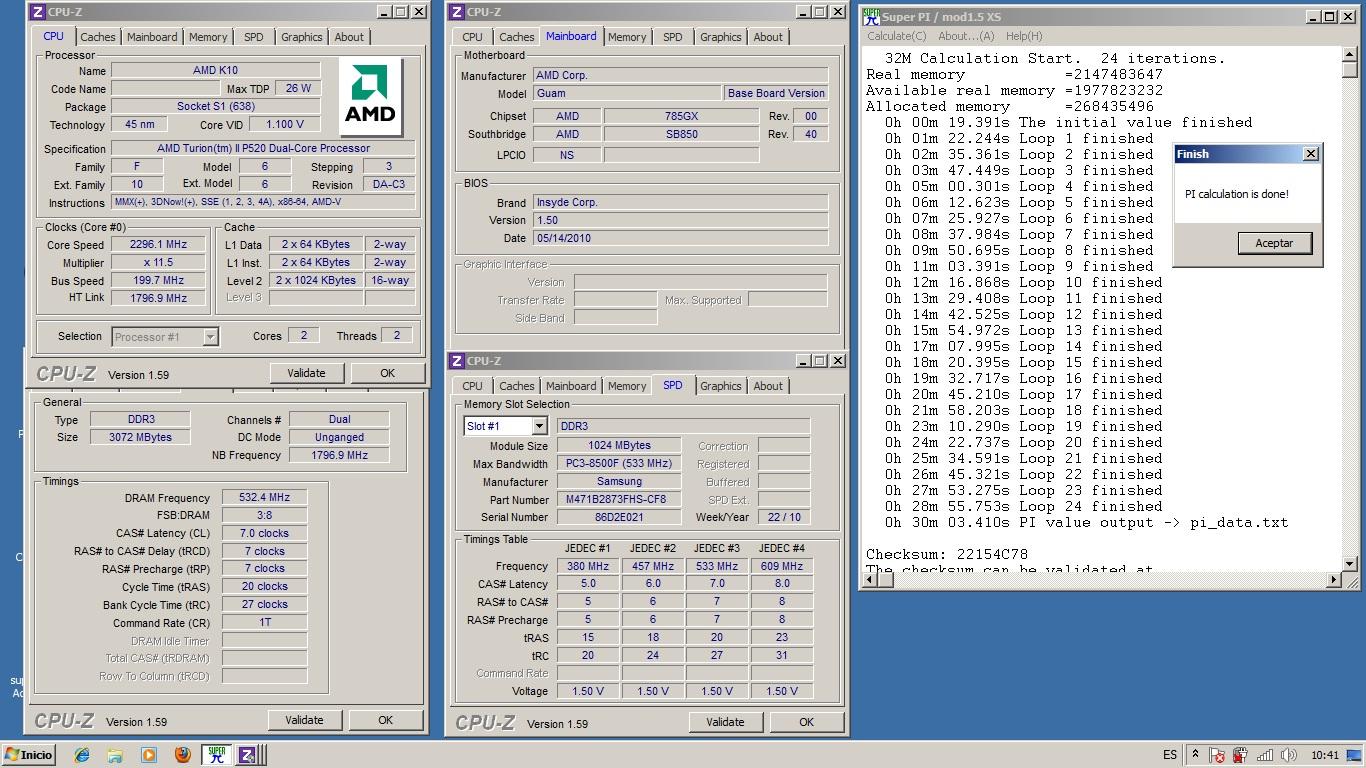The width and height of the screenshot is (1366, 768).
Task: Click Super PI horizontal scrollbar right arrow
Action: pyautogui.click(x=1334, y=580)
